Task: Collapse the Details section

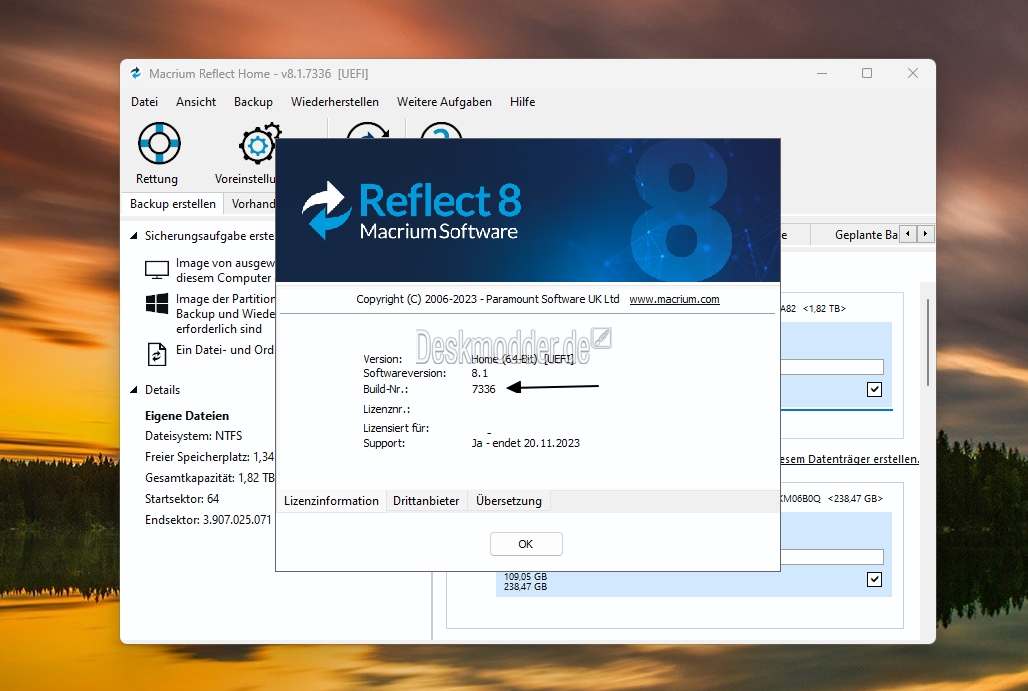Action: pos(134,389)
